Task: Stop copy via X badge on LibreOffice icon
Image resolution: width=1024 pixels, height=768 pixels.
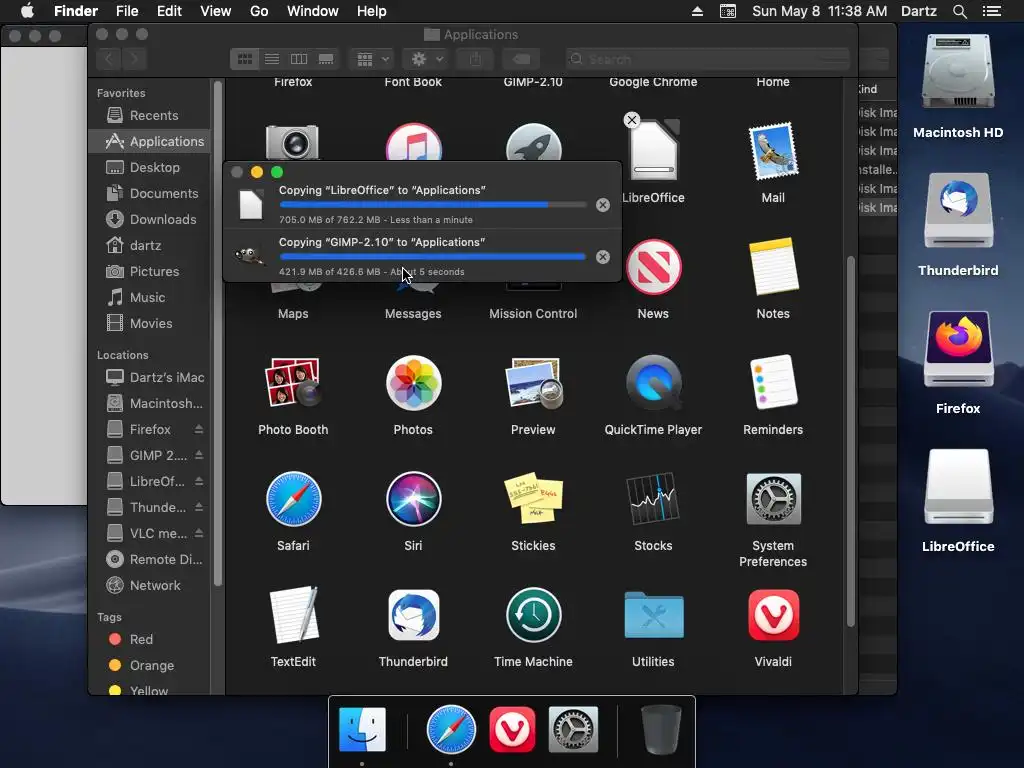Action: pyautogui.click(x=632, y=120)
